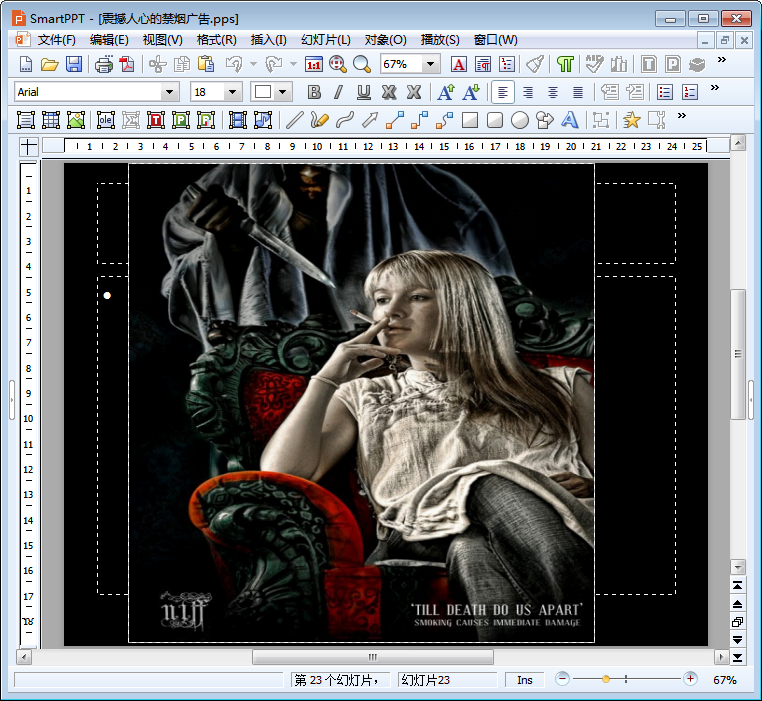Toggle underline formatting
The width and height of the screenshot is (762, 701).
click(364, 92)
